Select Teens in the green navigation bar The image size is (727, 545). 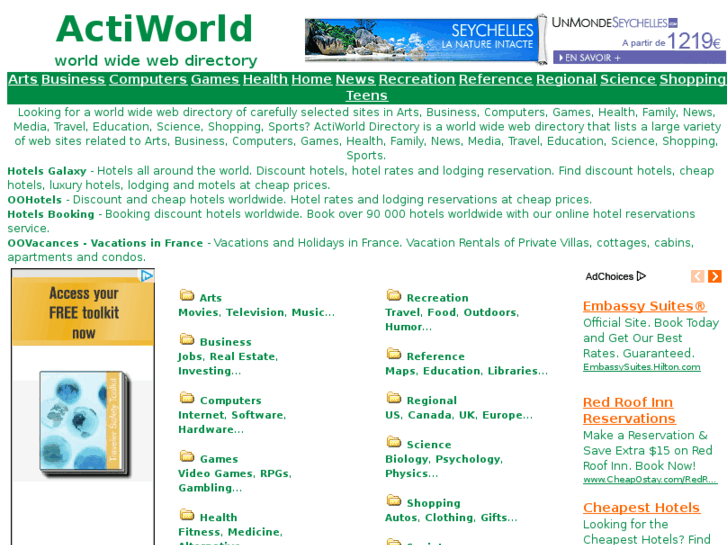coord(367,96)
